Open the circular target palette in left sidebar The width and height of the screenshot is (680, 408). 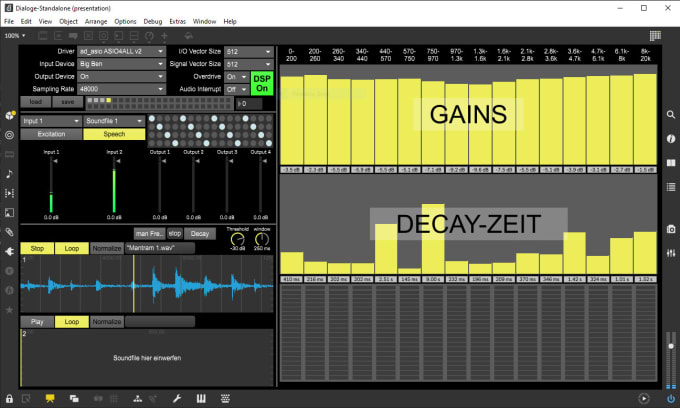coord(10,135)
